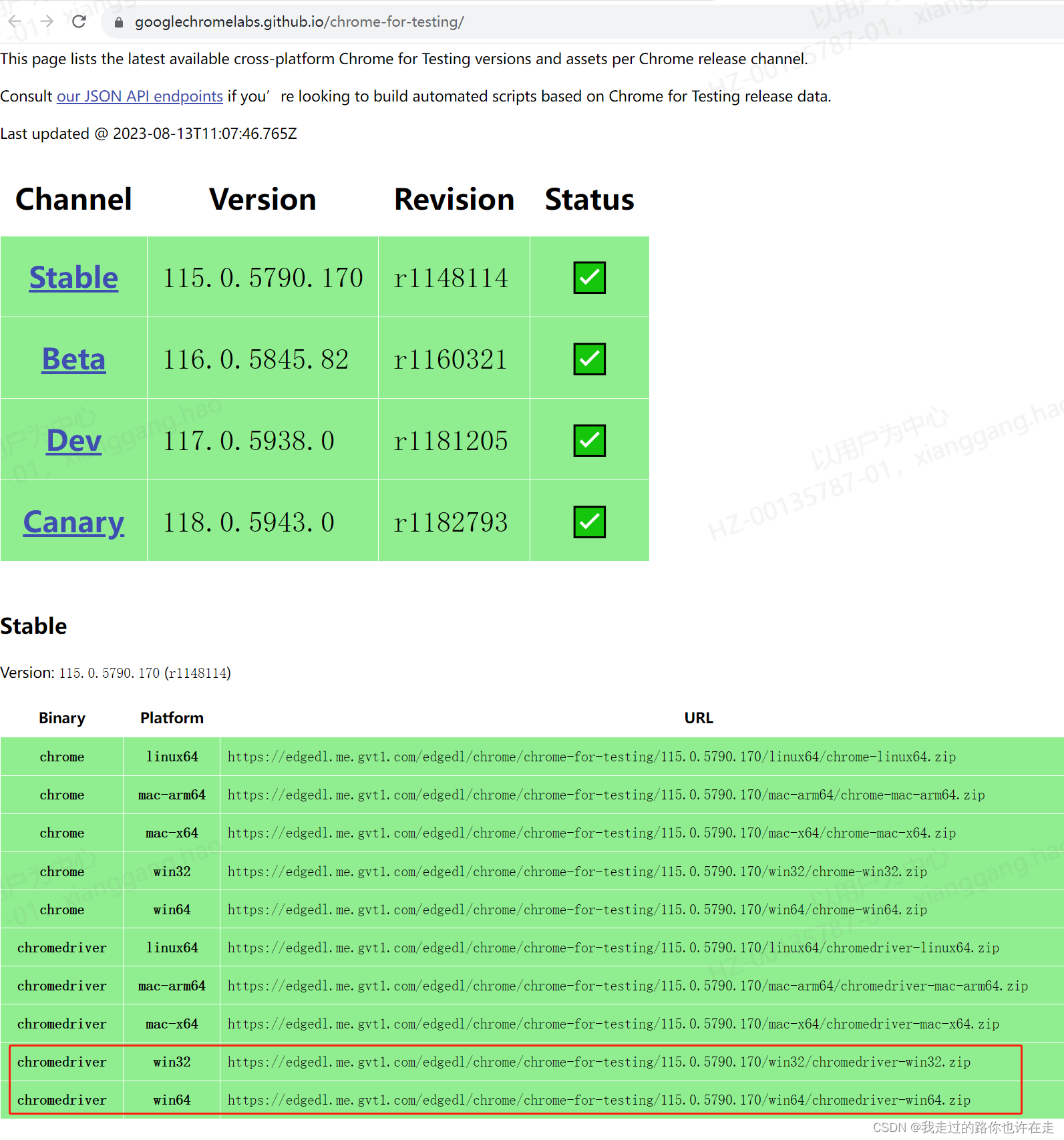Click the Stable section heading
This screenshot has width=1064, height=1140.
(x=33, y=626)
